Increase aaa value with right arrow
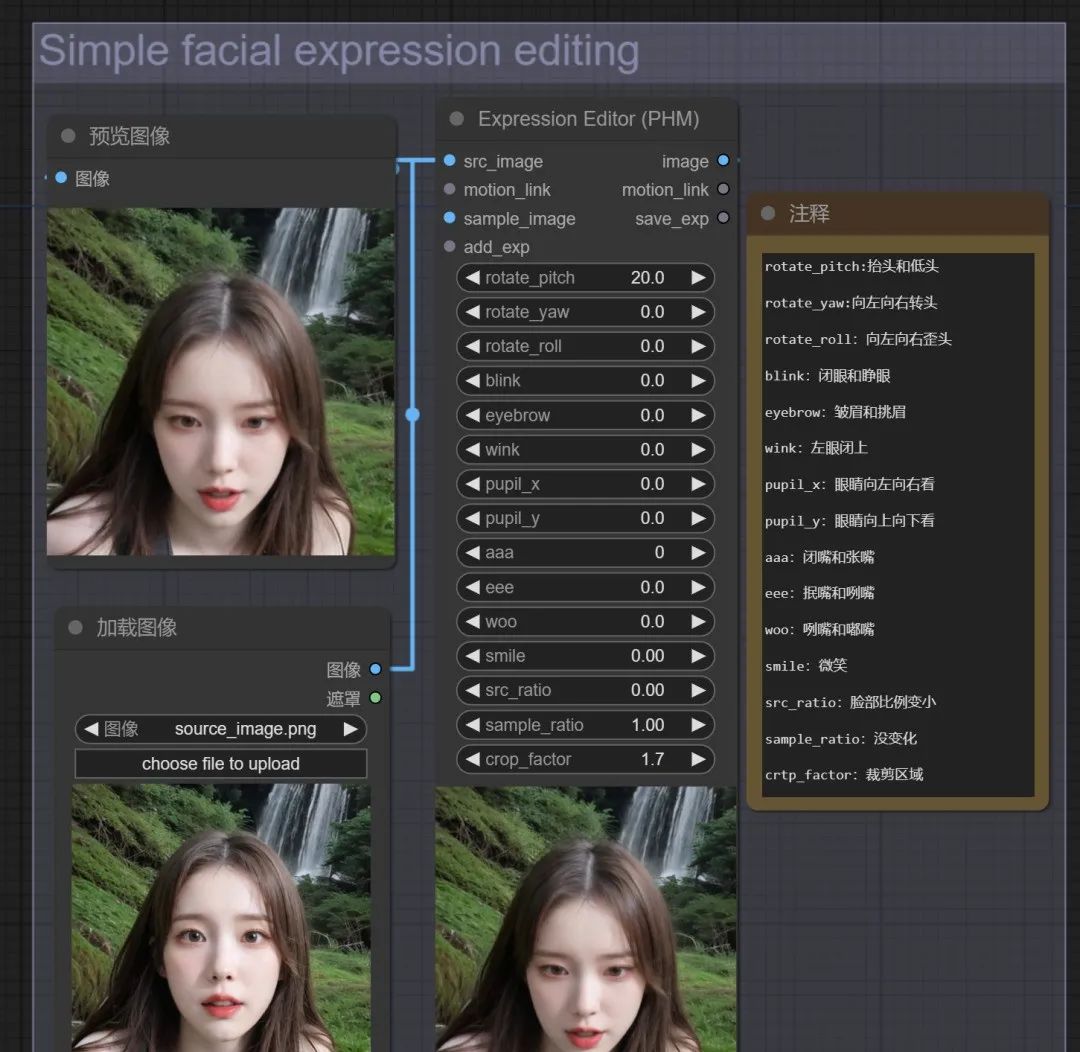1080x1052 pixels. coord(698,553)
